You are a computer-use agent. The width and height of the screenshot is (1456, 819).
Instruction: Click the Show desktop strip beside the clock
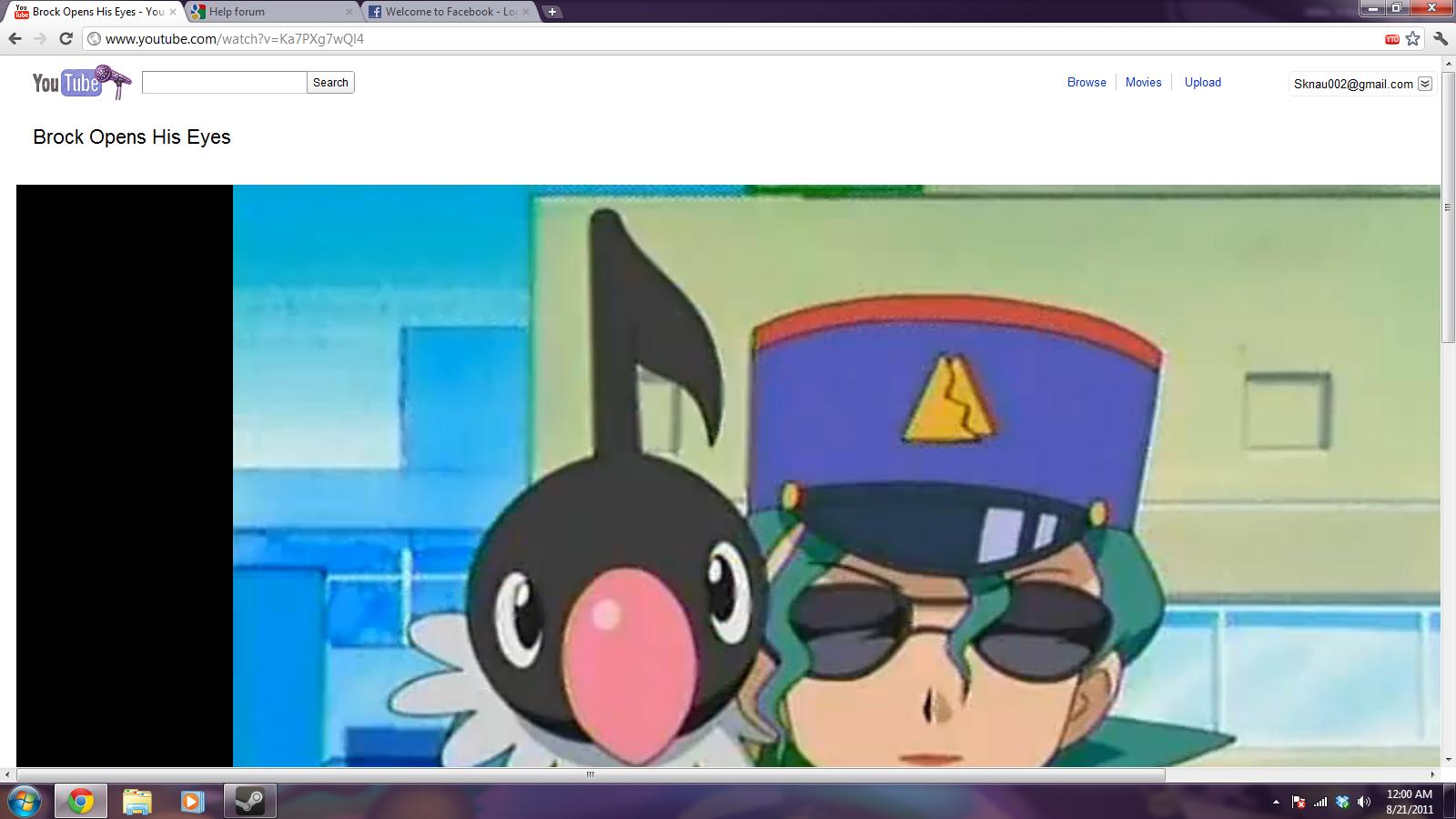pyautogui.click(x=1450, y=802)
